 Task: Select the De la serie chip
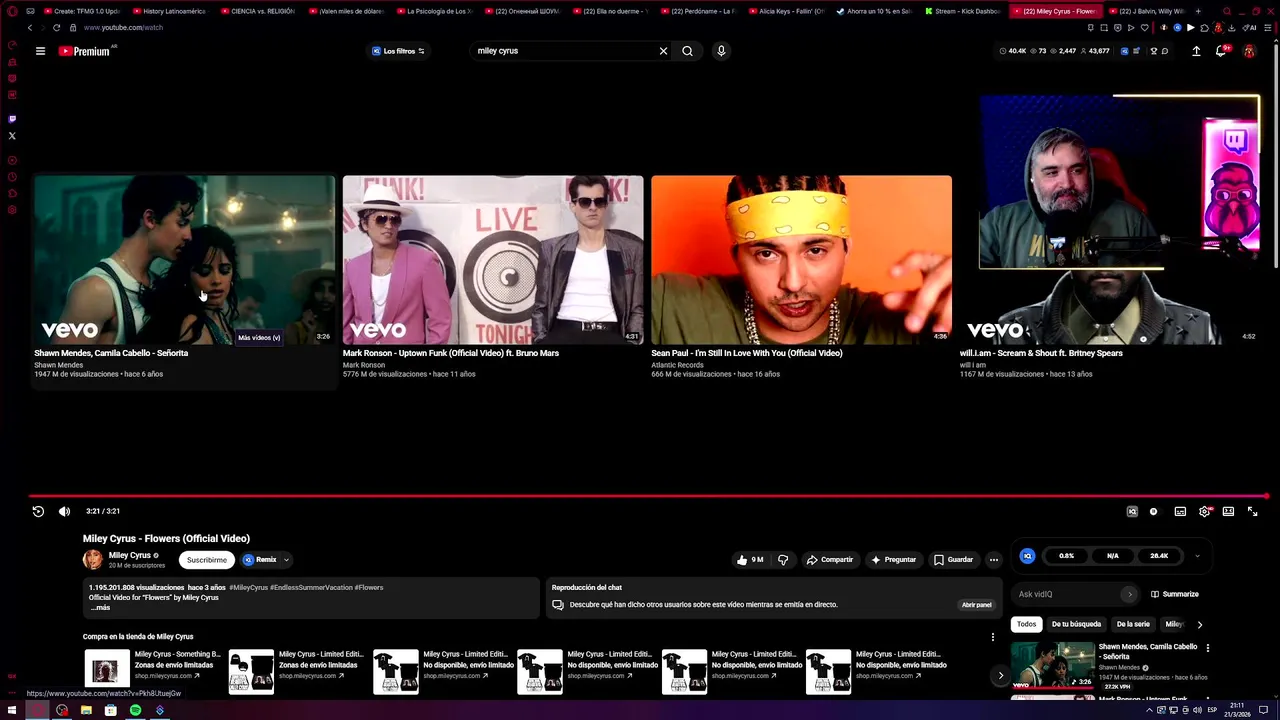coord(1133,624)
